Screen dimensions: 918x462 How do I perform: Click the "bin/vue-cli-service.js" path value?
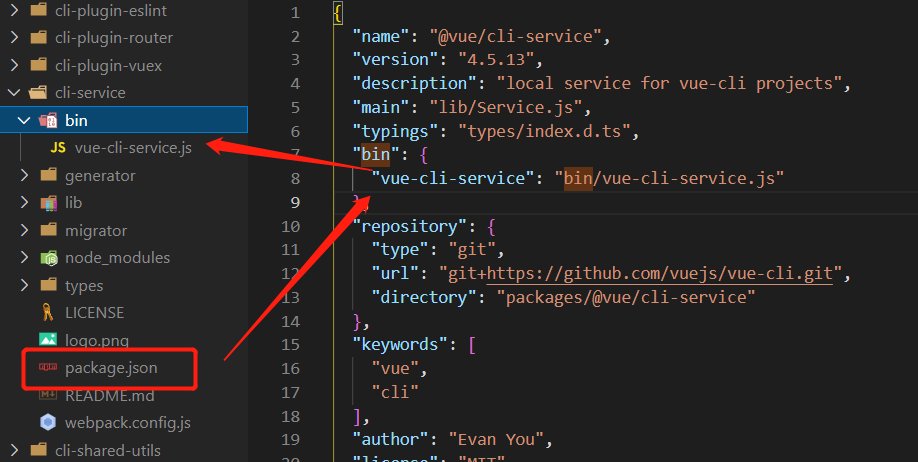click(x=669, y=178)
